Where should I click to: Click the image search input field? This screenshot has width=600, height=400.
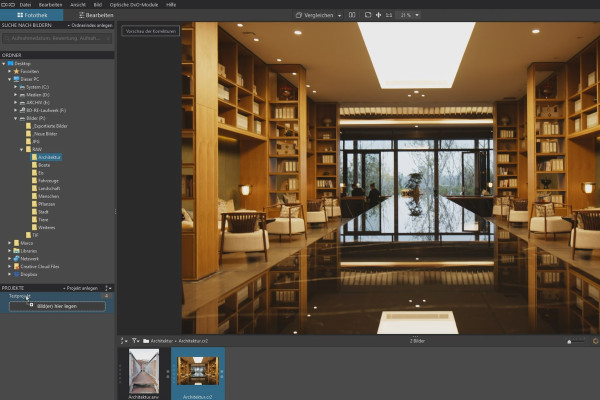57,38
